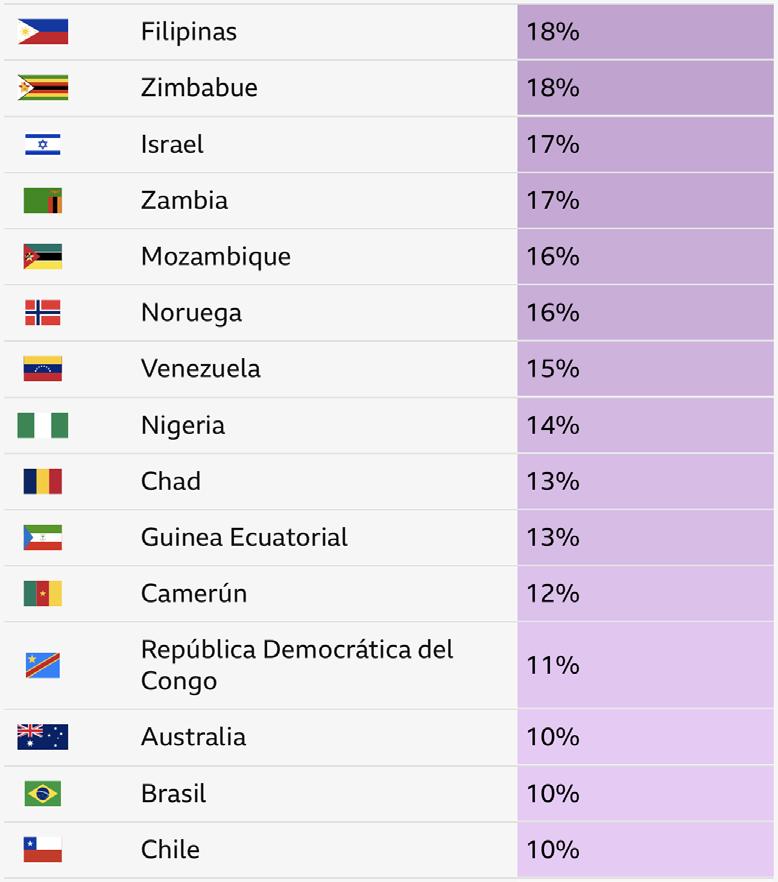Click the Zambia flag icon

pos(43,200)
